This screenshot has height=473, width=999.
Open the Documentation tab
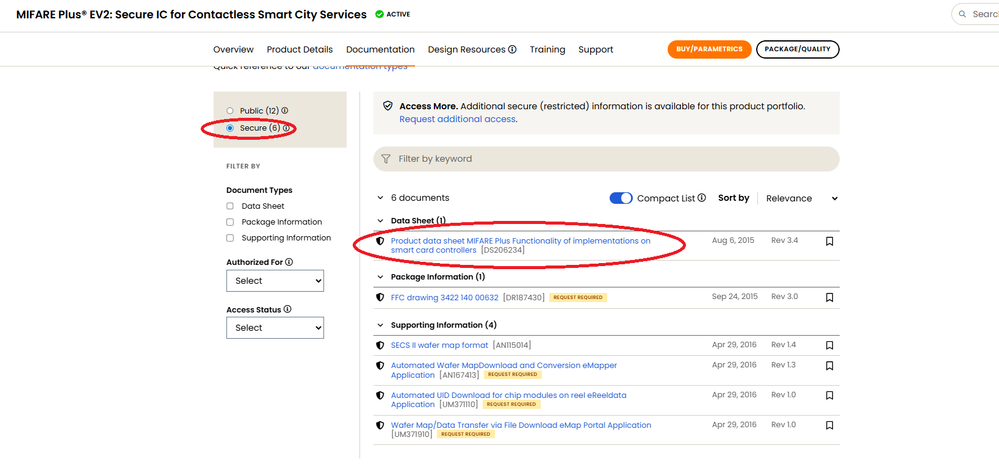pyautogui.click(x=380, y=49)
